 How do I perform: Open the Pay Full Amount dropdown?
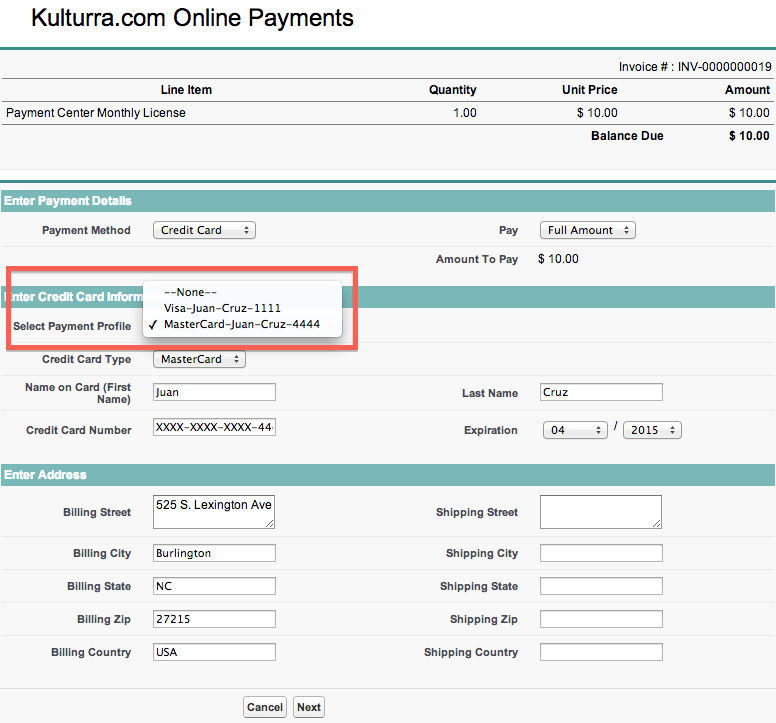click(x=587, y=230)
